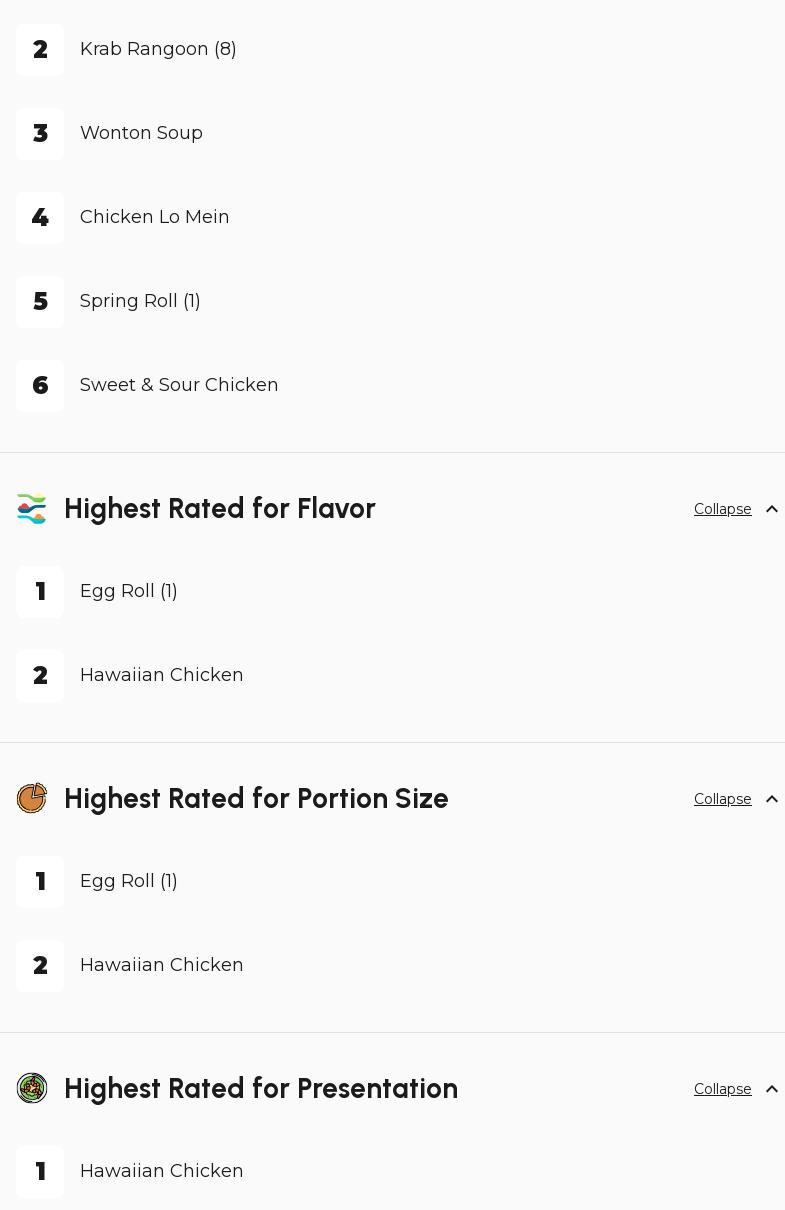The width and height of the screenshot is (785, 1210).
Task: Choose Spring Roll (1) entry
Action: 140,301
